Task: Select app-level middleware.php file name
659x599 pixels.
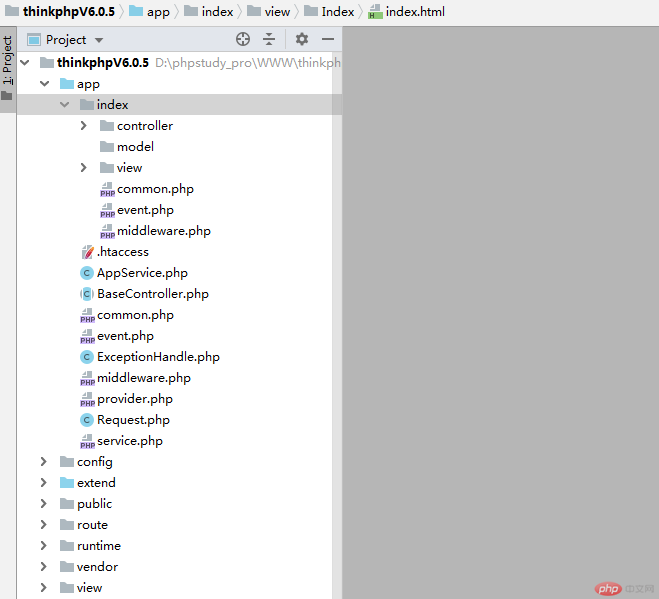Action: coord(144,378)
